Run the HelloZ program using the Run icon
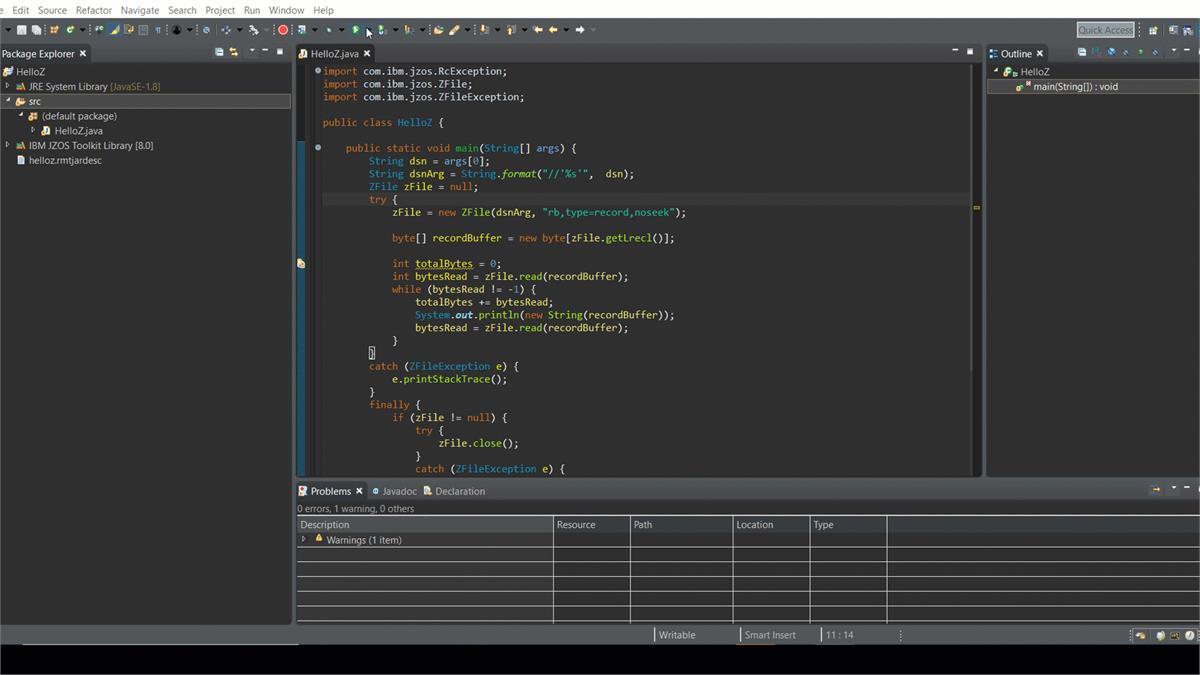1200x675 pixels. (355, 30)
